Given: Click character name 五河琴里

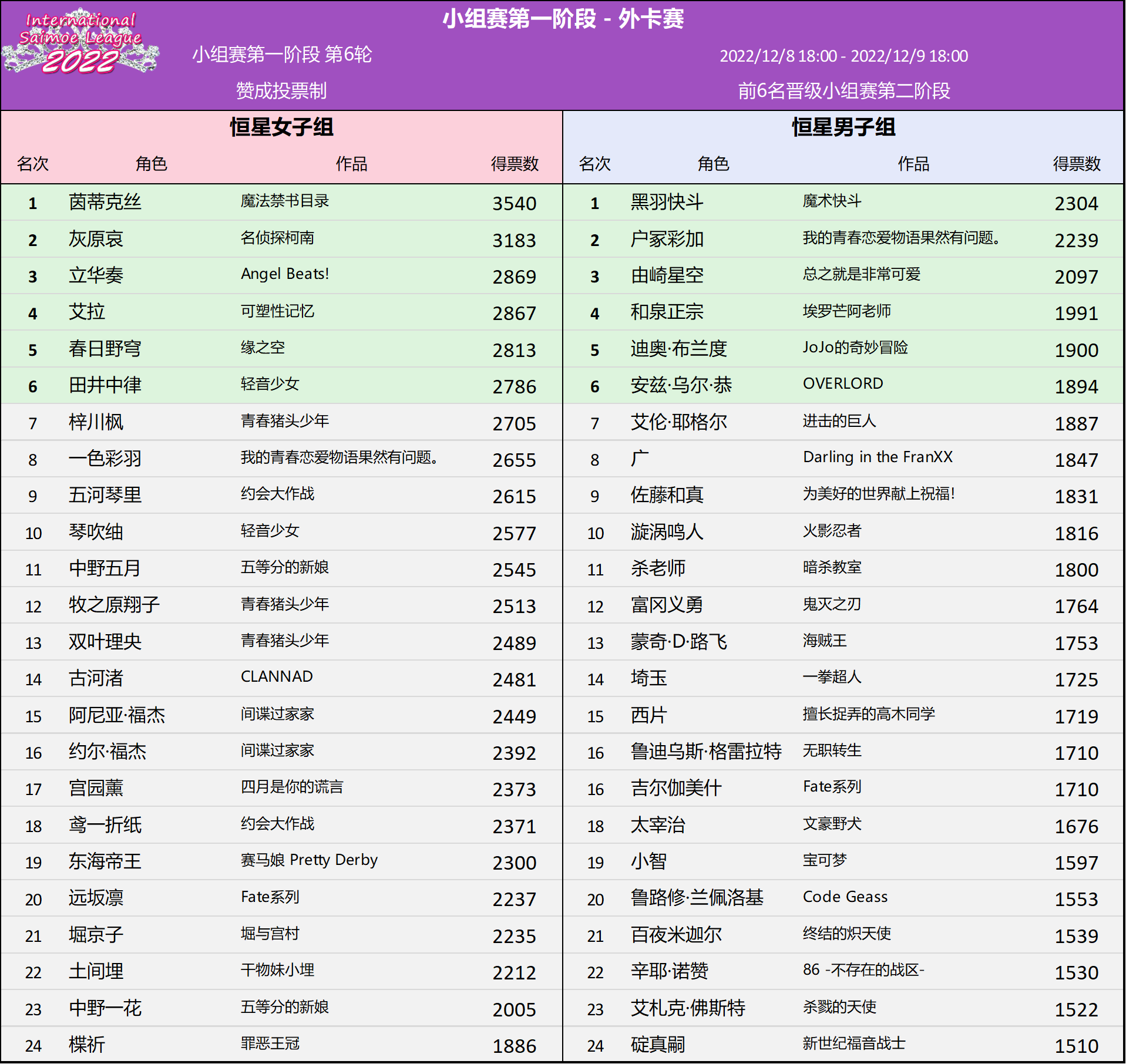Looking at the screenshot, I should pos(105,496).
